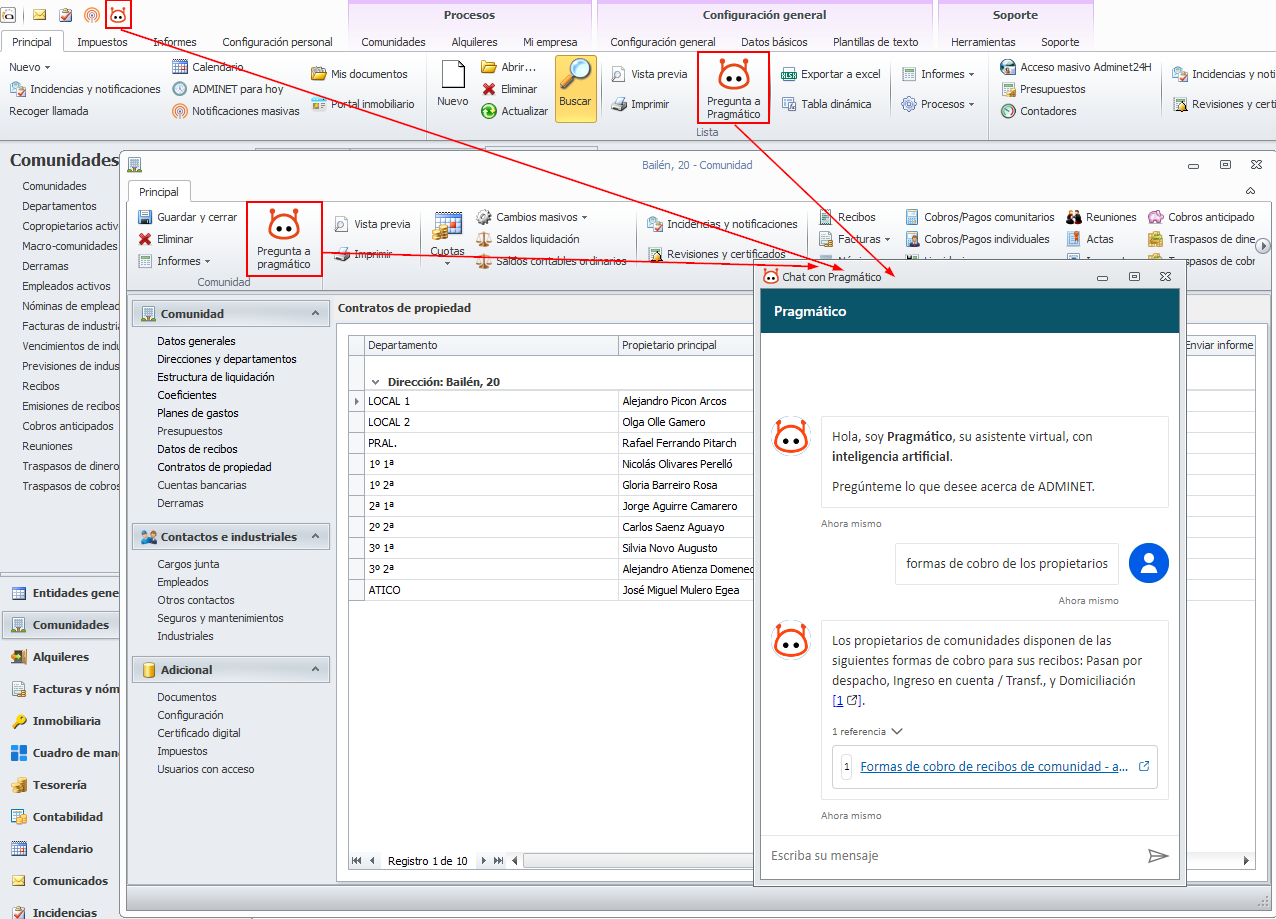Open Tabla dinámica

(825, 104)
